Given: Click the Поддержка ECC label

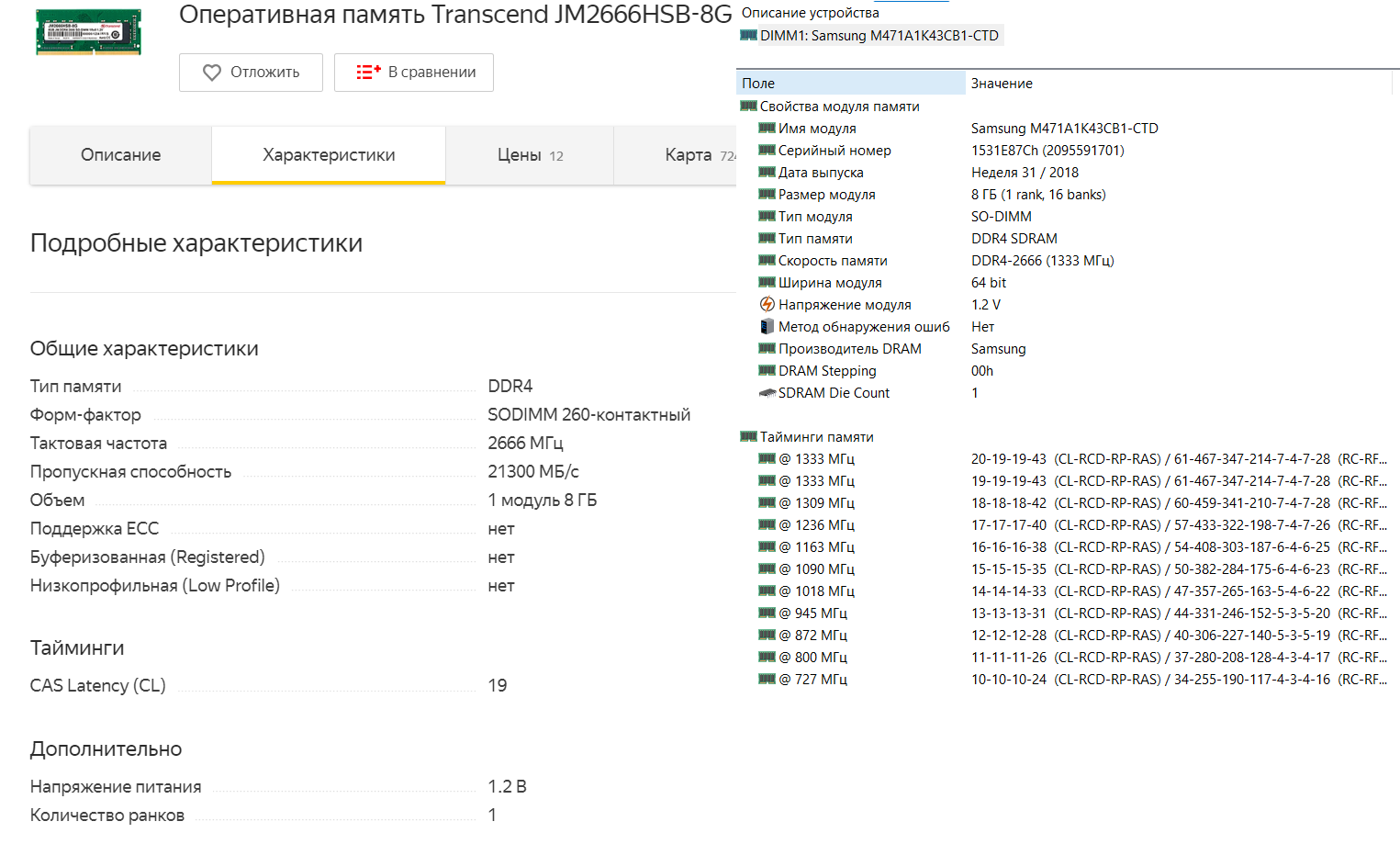Looking at the screenshot, I should point(95,529).
